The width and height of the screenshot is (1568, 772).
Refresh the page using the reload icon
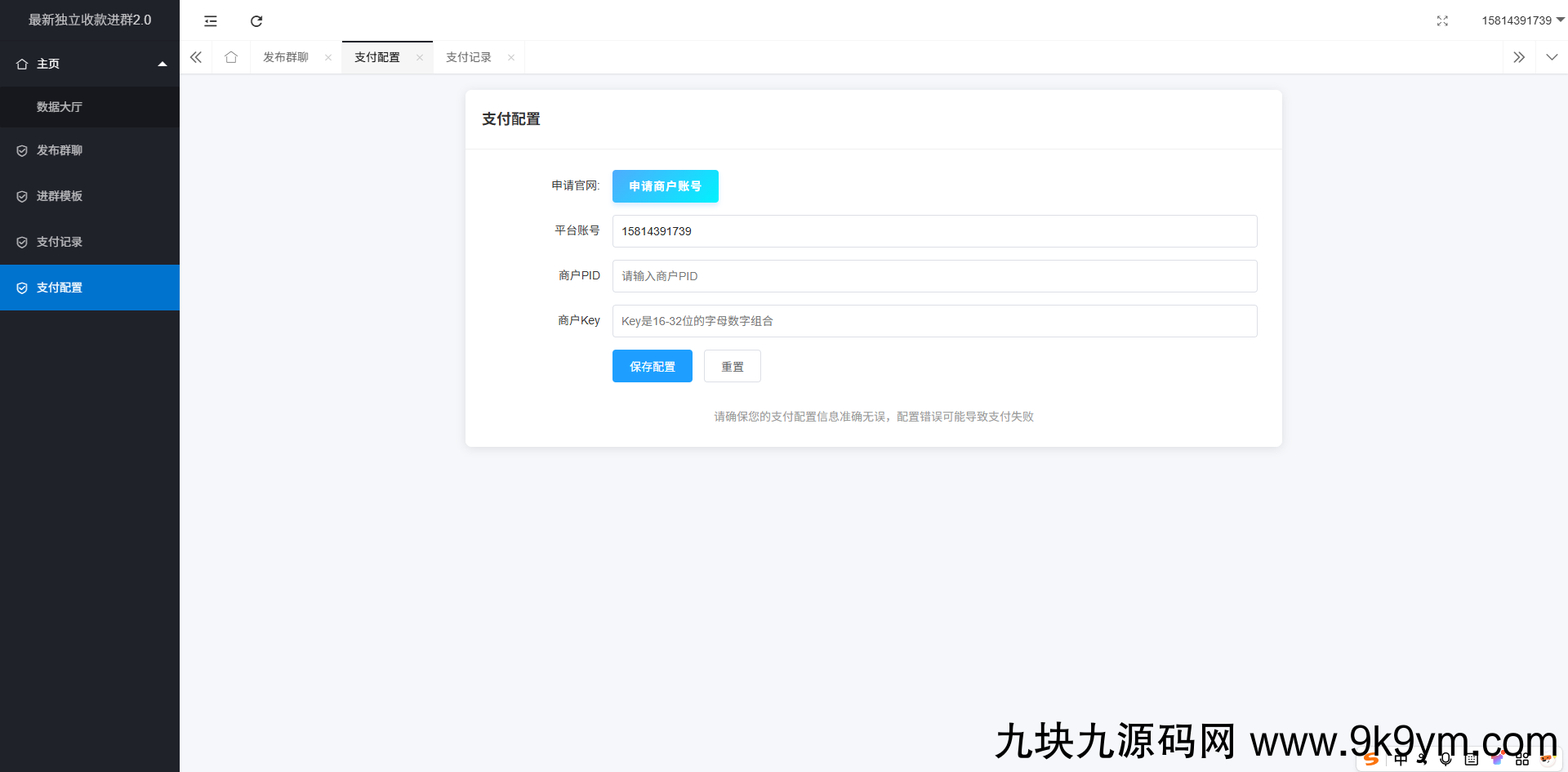pos(256,20)
